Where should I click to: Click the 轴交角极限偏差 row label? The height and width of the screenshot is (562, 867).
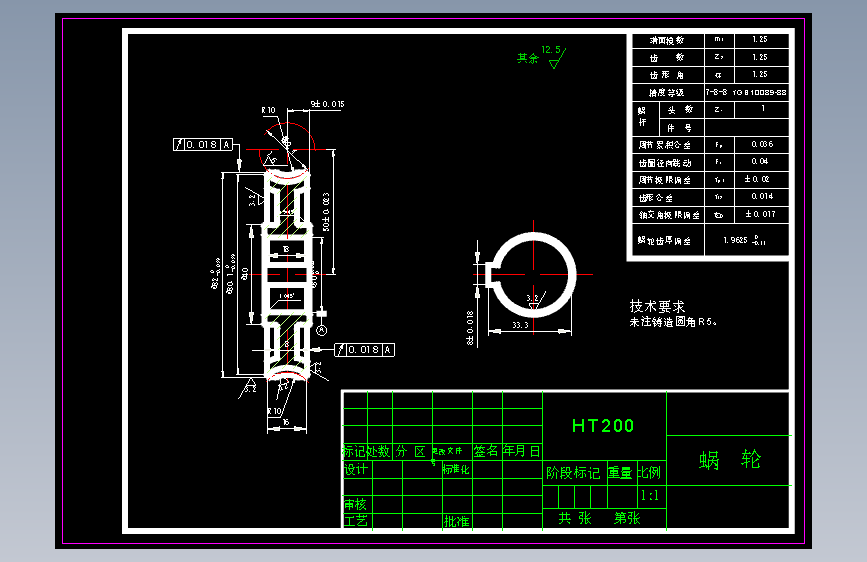tap(669, 215)
